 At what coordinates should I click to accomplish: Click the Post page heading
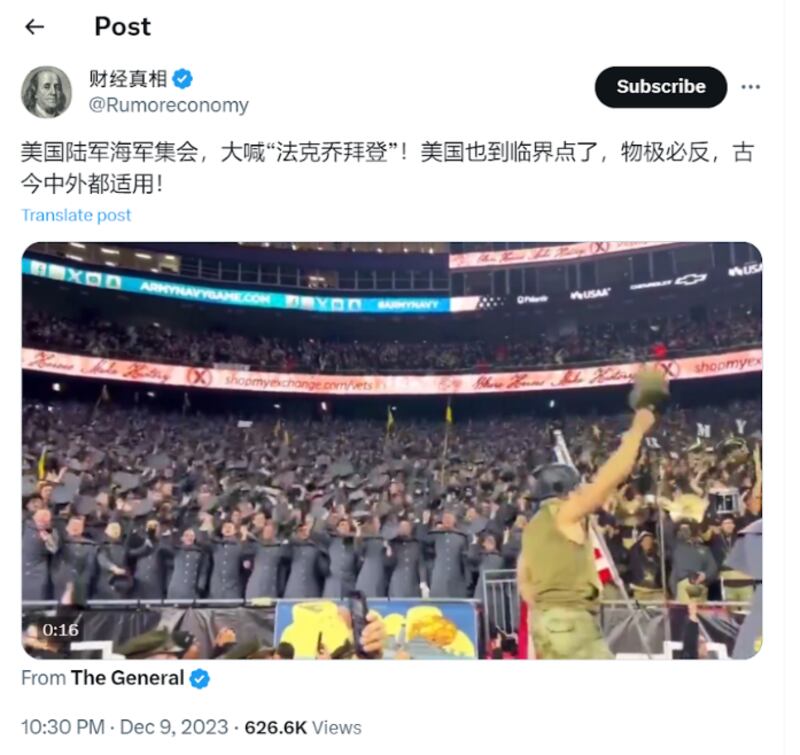pos(123,27)
